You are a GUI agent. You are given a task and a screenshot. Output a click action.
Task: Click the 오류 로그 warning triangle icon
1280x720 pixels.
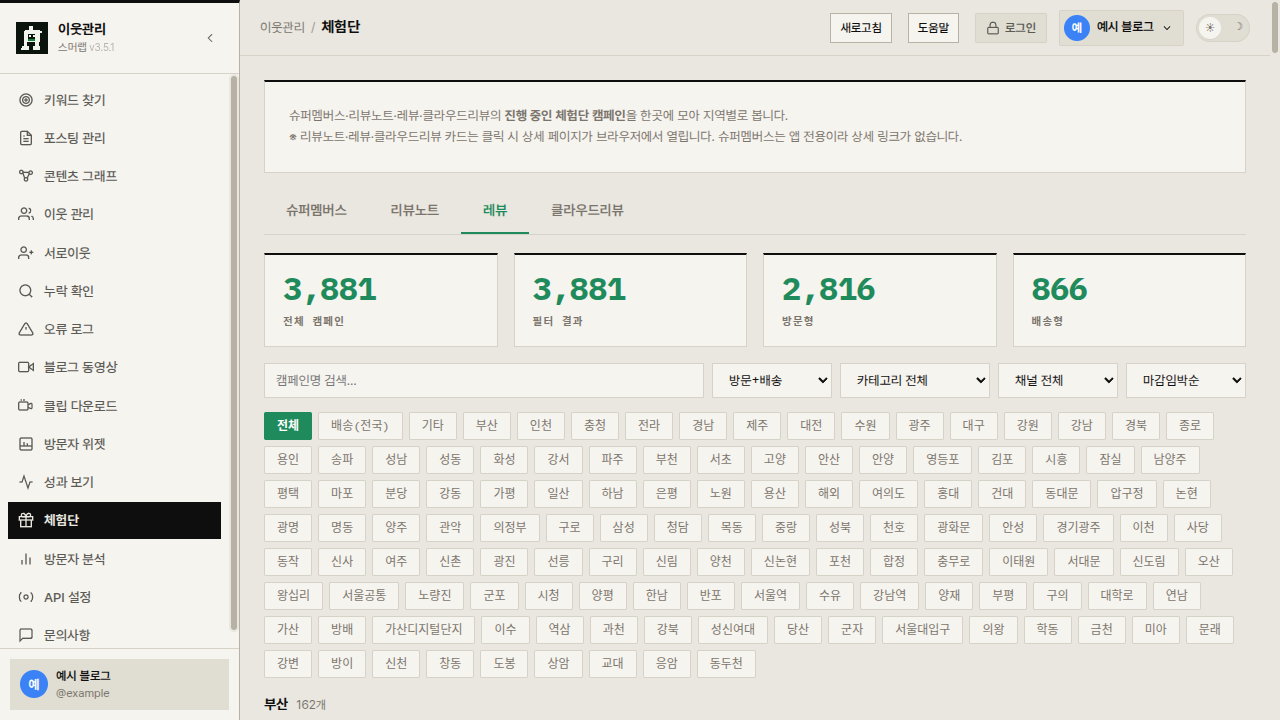click(x=26, y=329)
